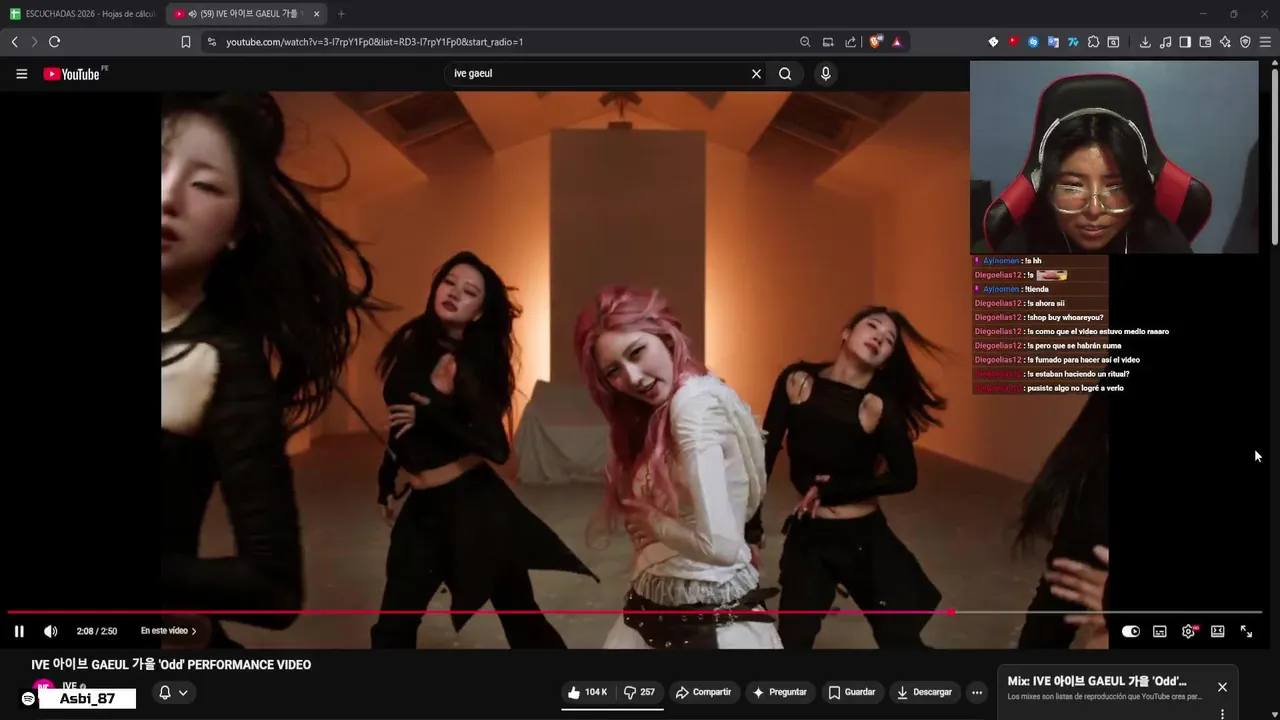Open the browser main menu
The height and width of the screenshot is (720, 1280).
click(1265, 42)
